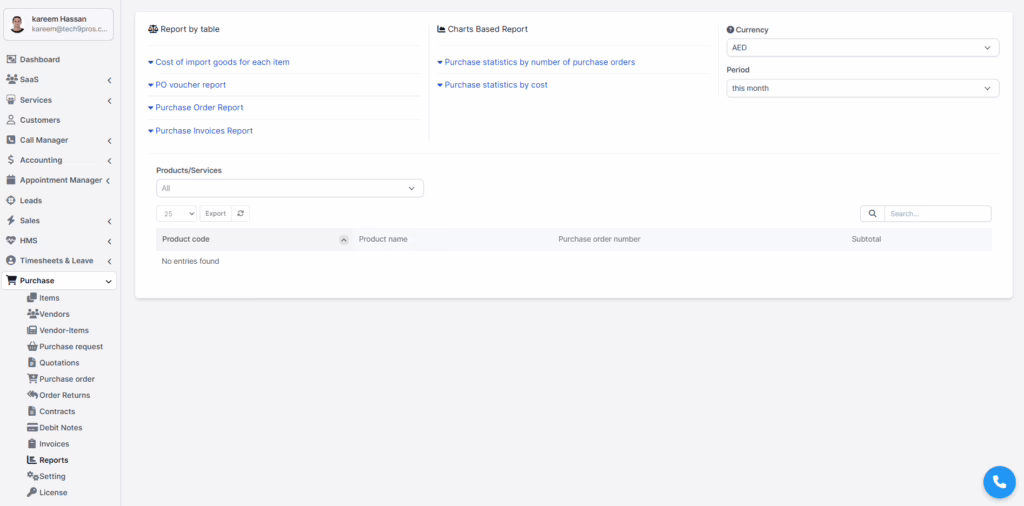The image size is (1024, 506).
Task: Click the table Search input field
Action: [x=938, y=213]
